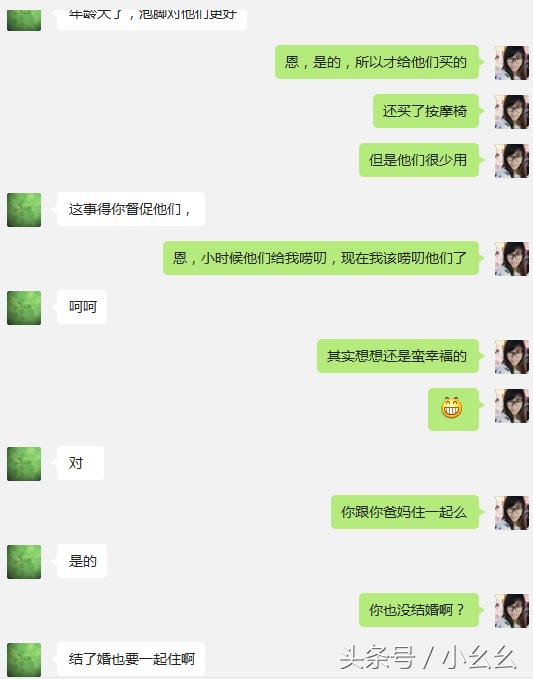
Task: Click the grinning emoji message bubble
Action: pos(453,409)
